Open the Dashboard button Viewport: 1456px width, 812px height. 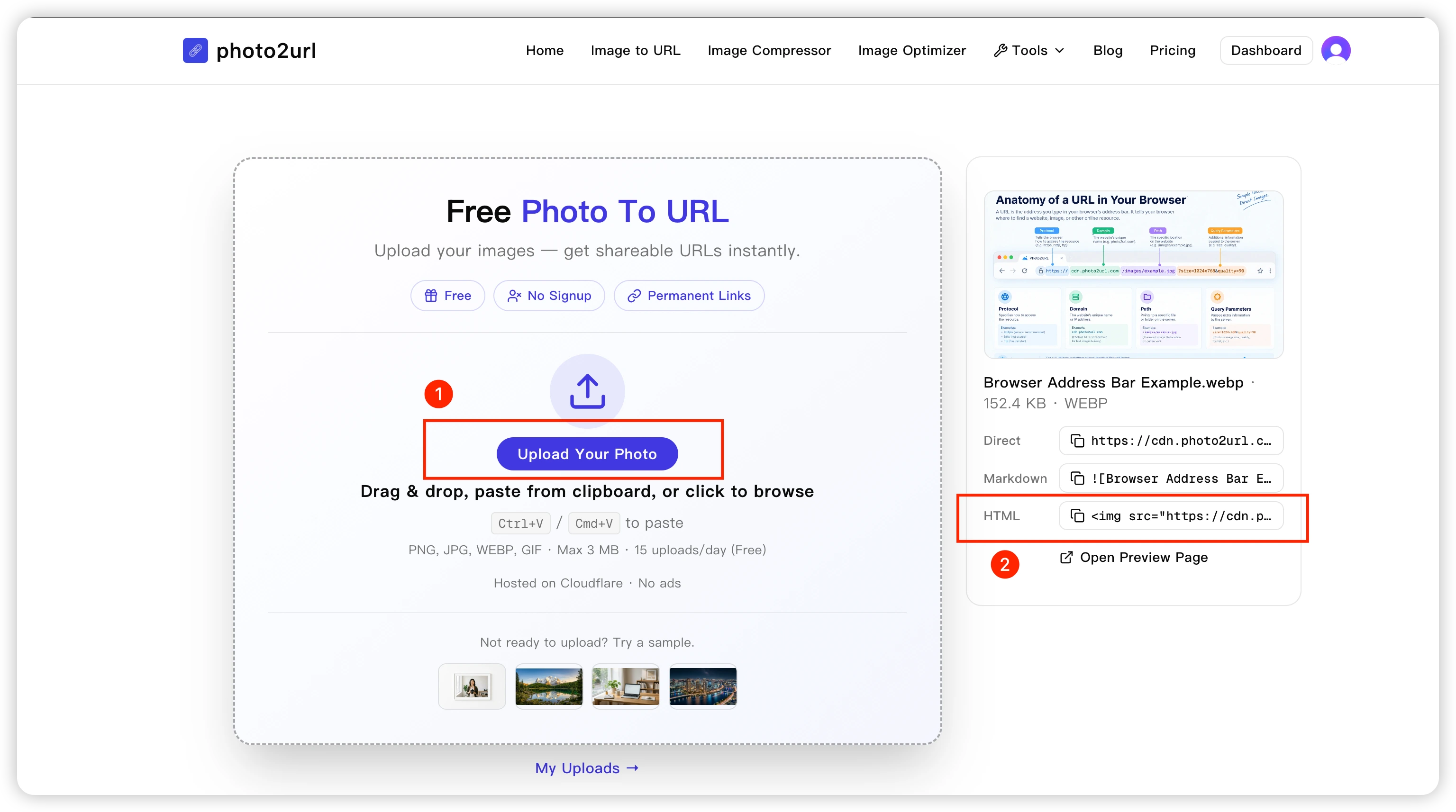tap(1266, 50)
